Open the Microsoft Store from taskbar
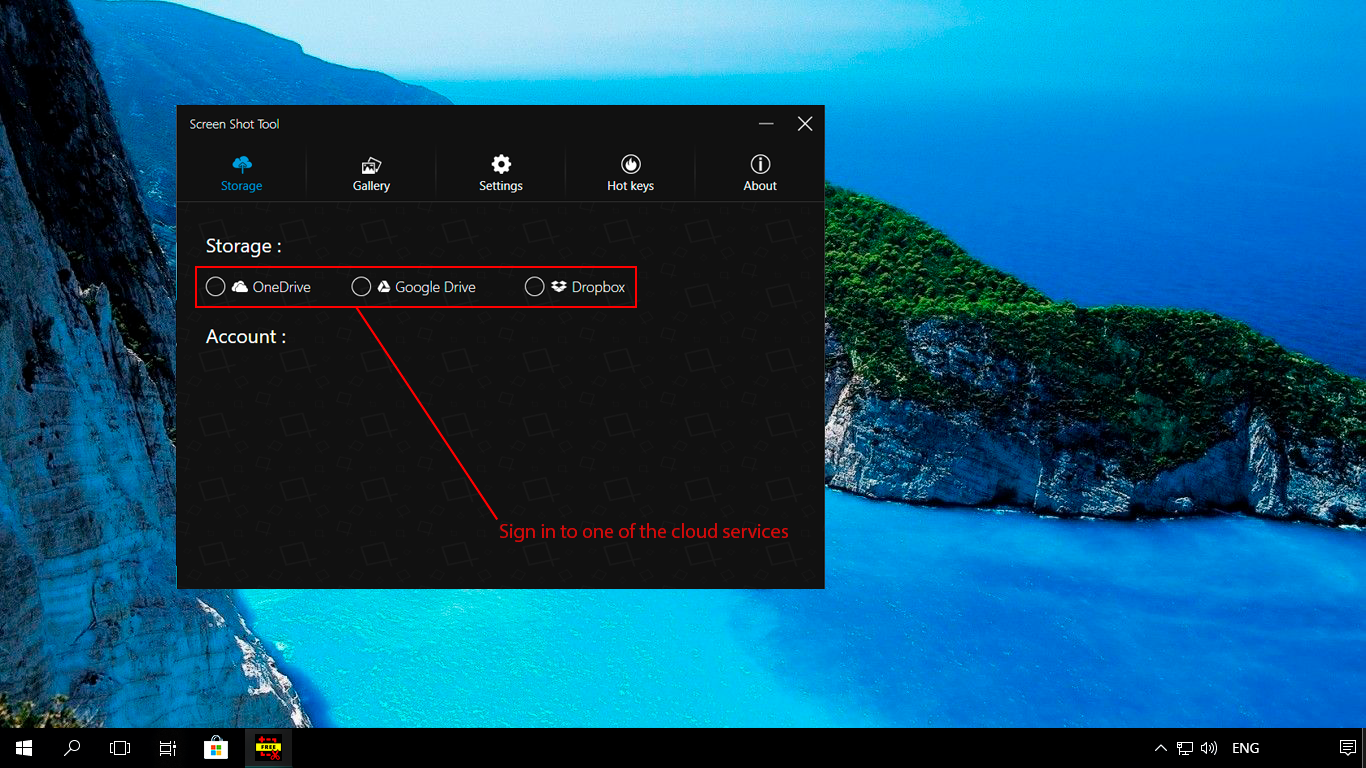1366x768 pixels. [215, 747]
